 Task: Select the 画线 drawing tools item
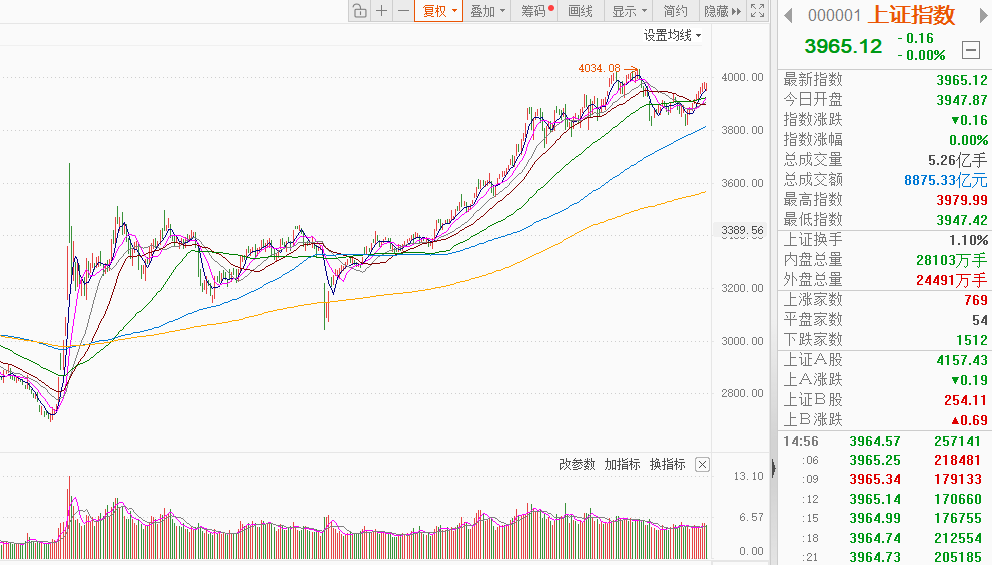580,11
